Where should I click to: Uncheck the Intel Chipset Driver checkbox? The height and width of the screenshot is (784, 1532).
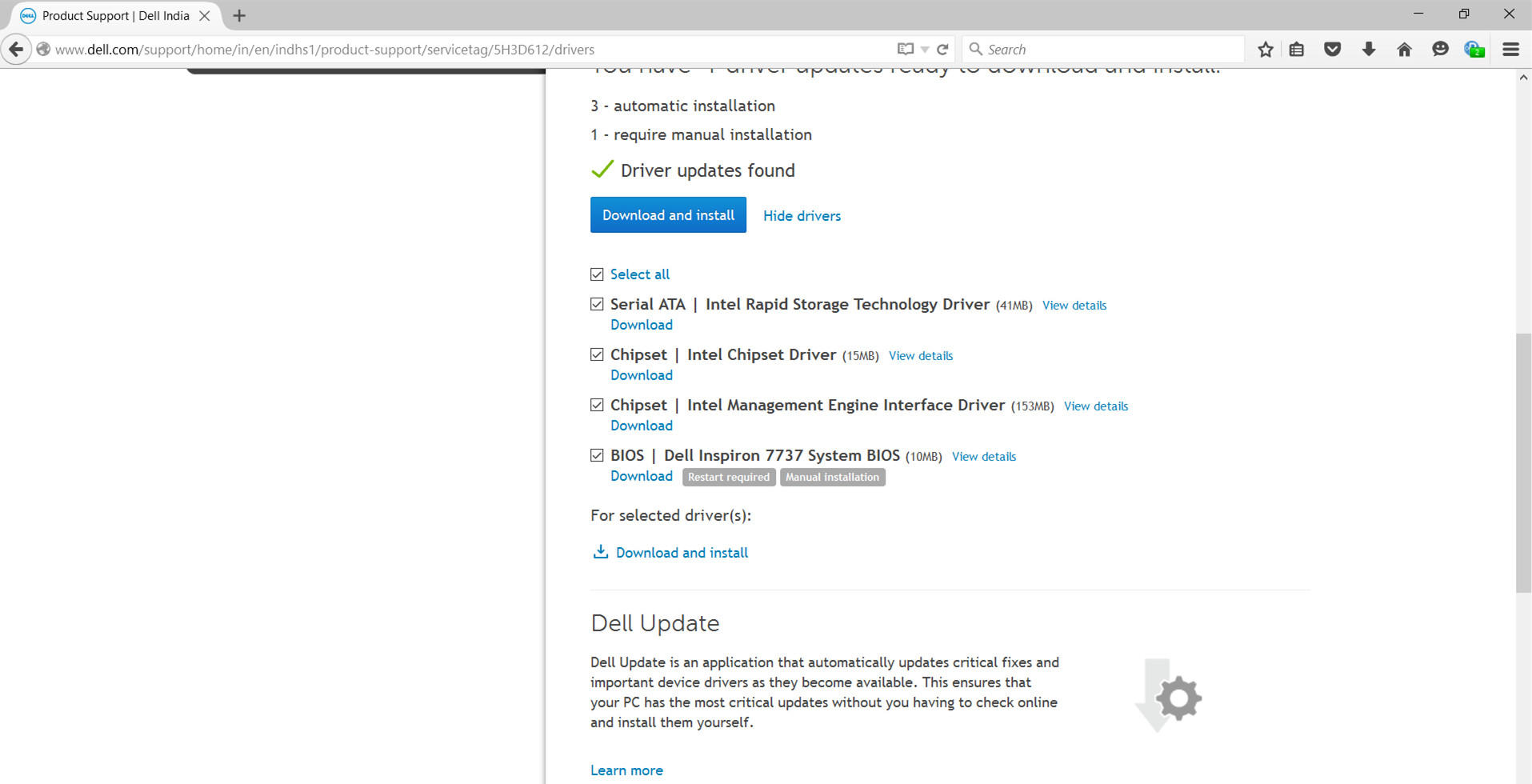pyautogui.click(x=597, y=354)
